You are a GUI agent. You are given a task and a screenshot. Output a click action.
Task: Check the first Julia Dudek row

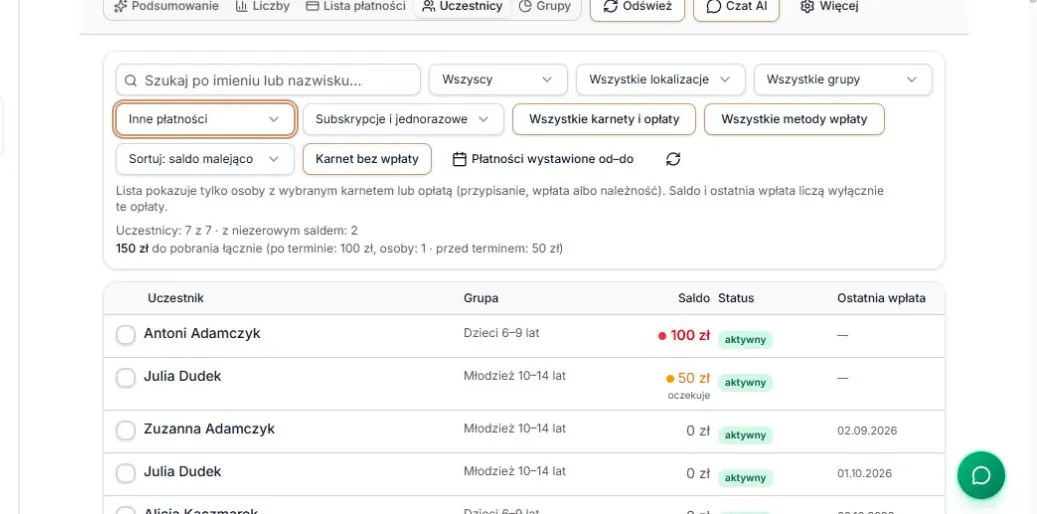[x=126, y=378]
